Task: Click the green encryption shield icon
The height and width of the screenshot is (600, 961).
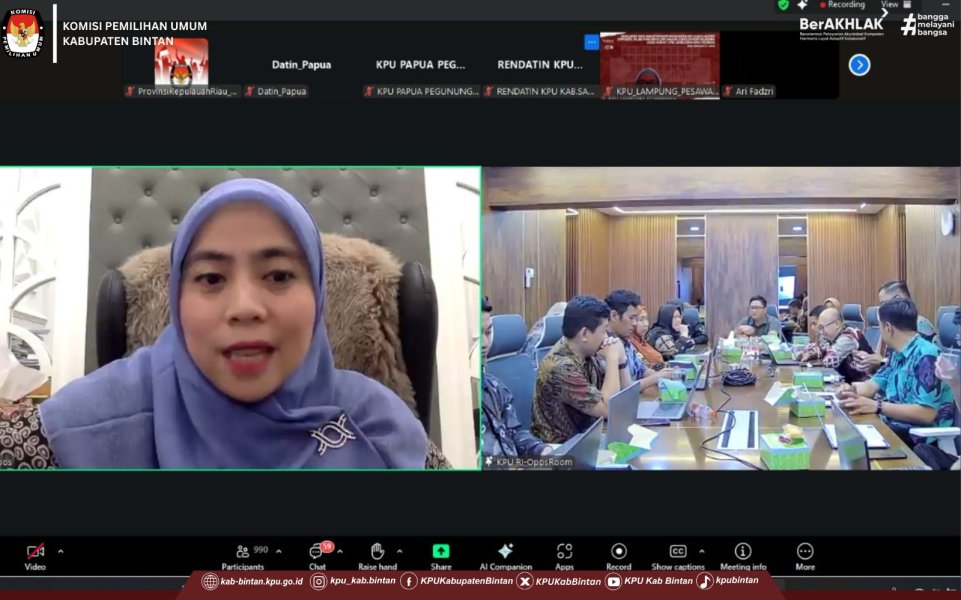Action: pos(783,5)
